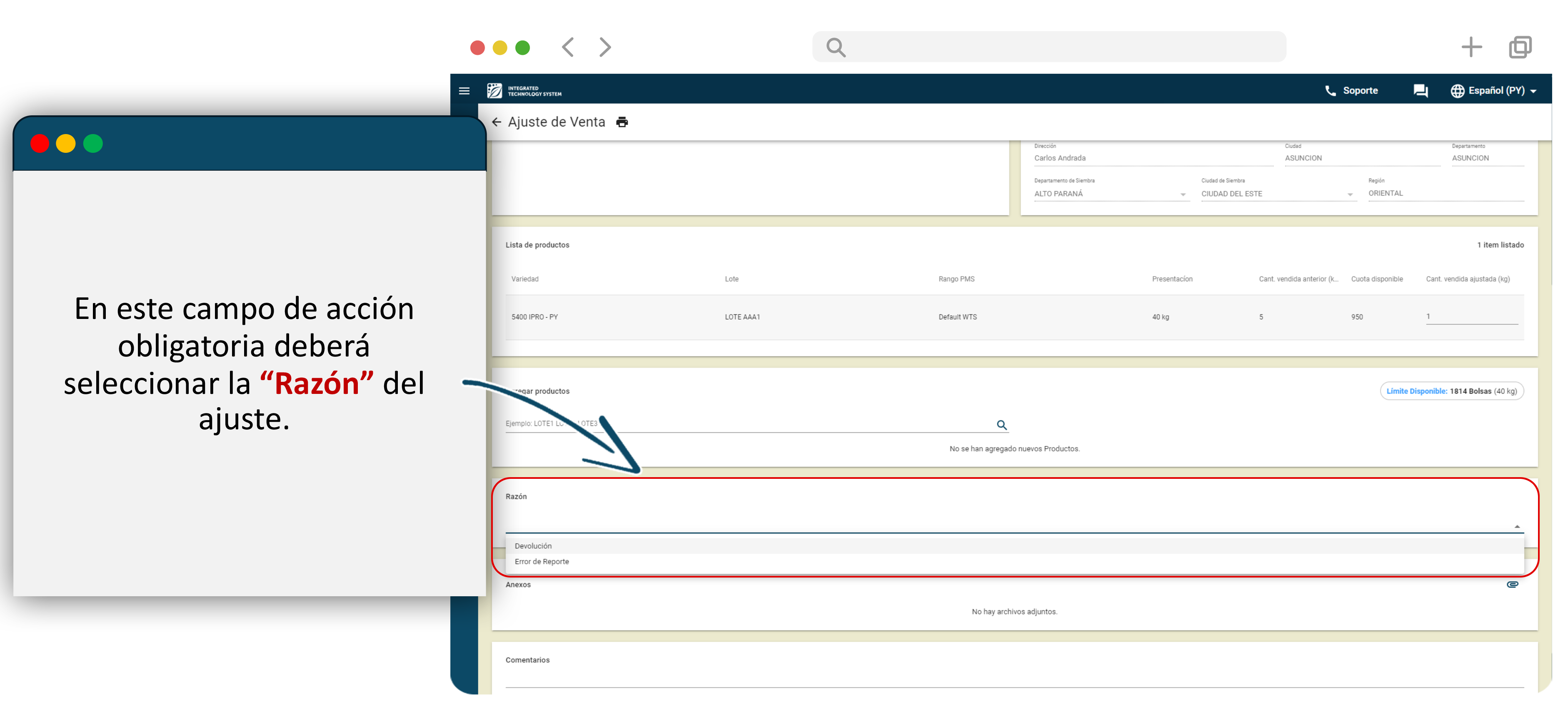1568x712 pixels.
Task: Open a new browser tab with plus
Action: coord(1471,47)
